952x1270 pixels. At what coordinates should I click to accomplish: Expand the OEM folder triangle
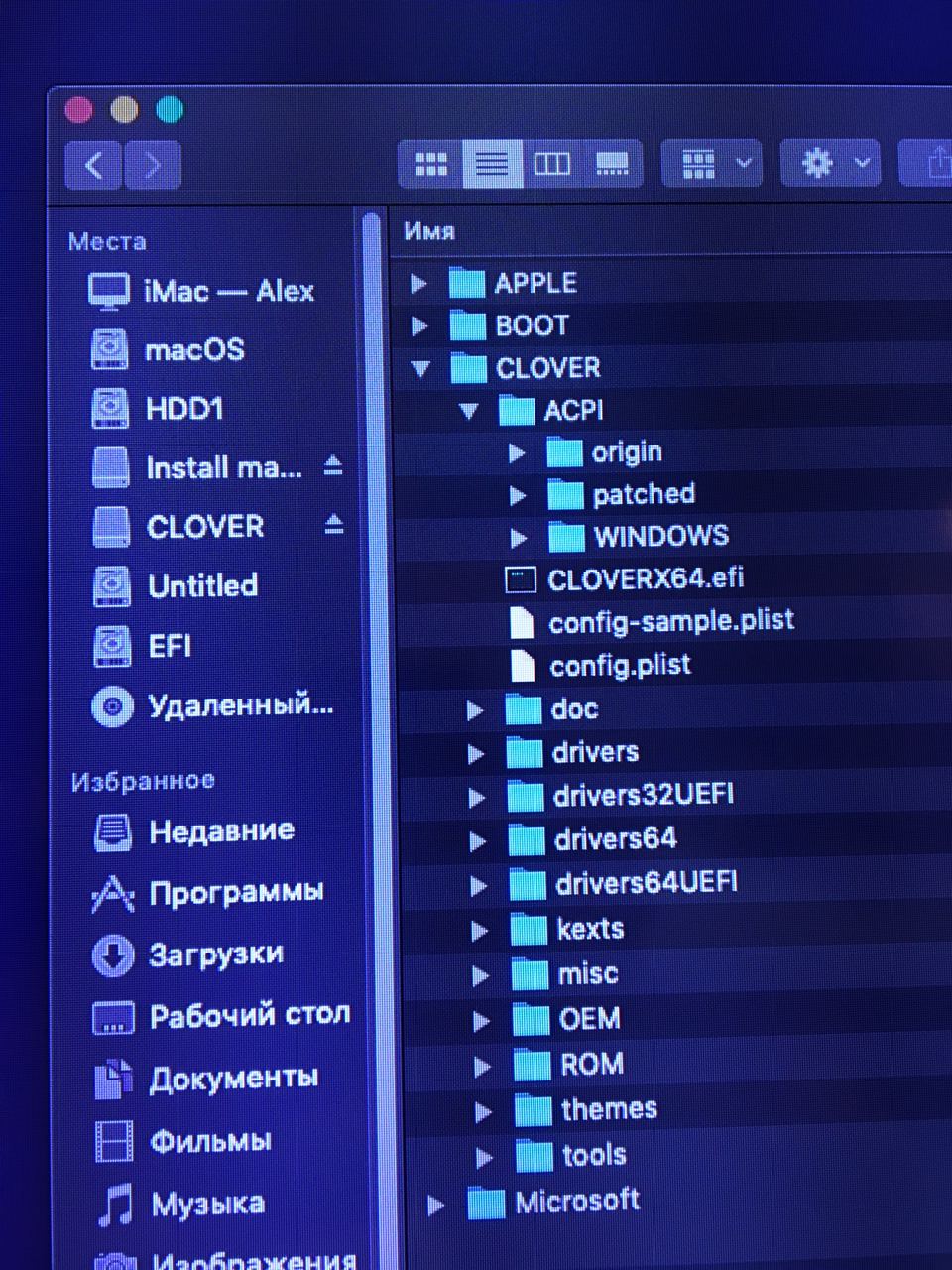pyautogui.click(x=482, y=1020)
